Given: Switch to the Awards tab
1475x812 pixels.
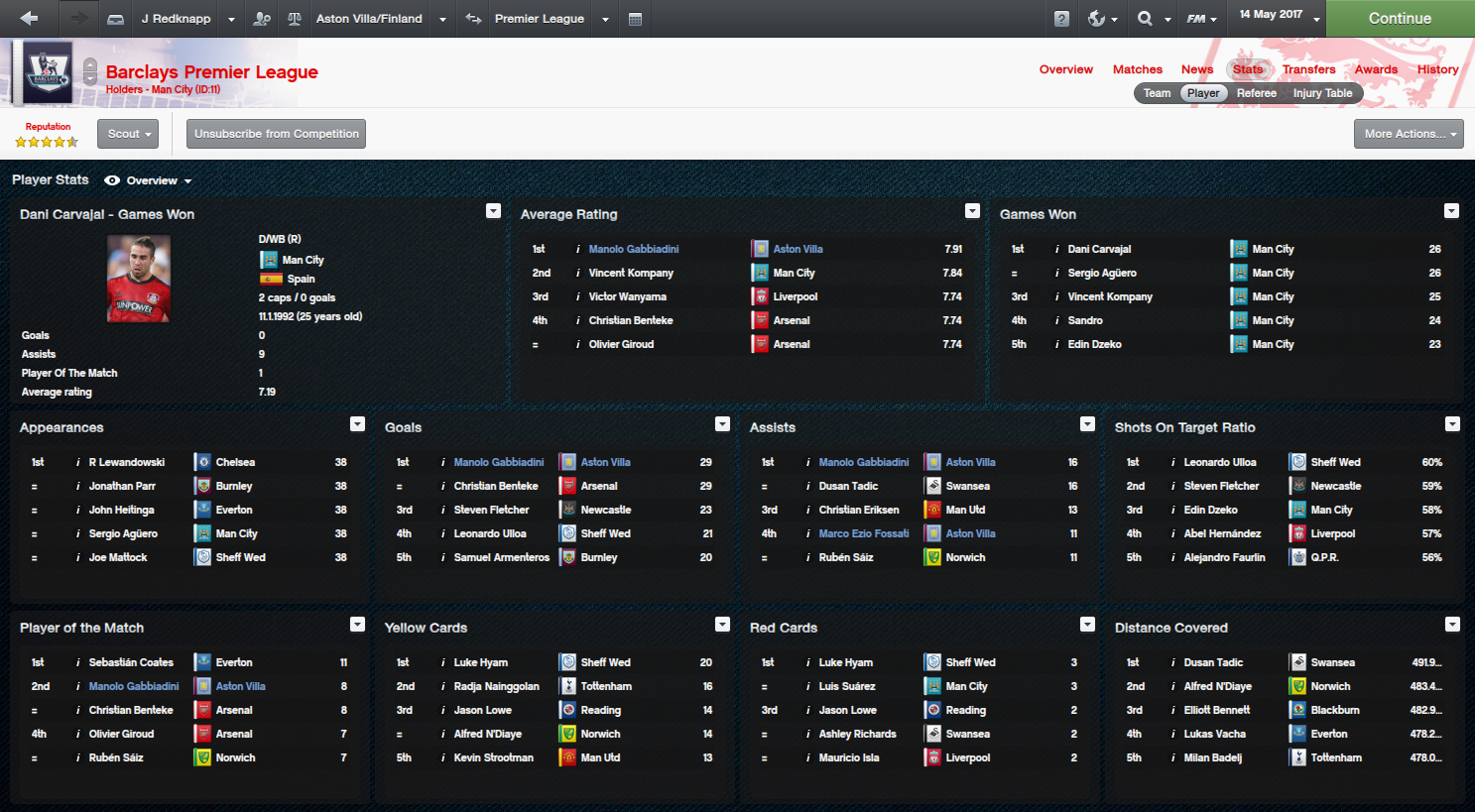Looking at the screenshot, I should (x=1376, y=69).
